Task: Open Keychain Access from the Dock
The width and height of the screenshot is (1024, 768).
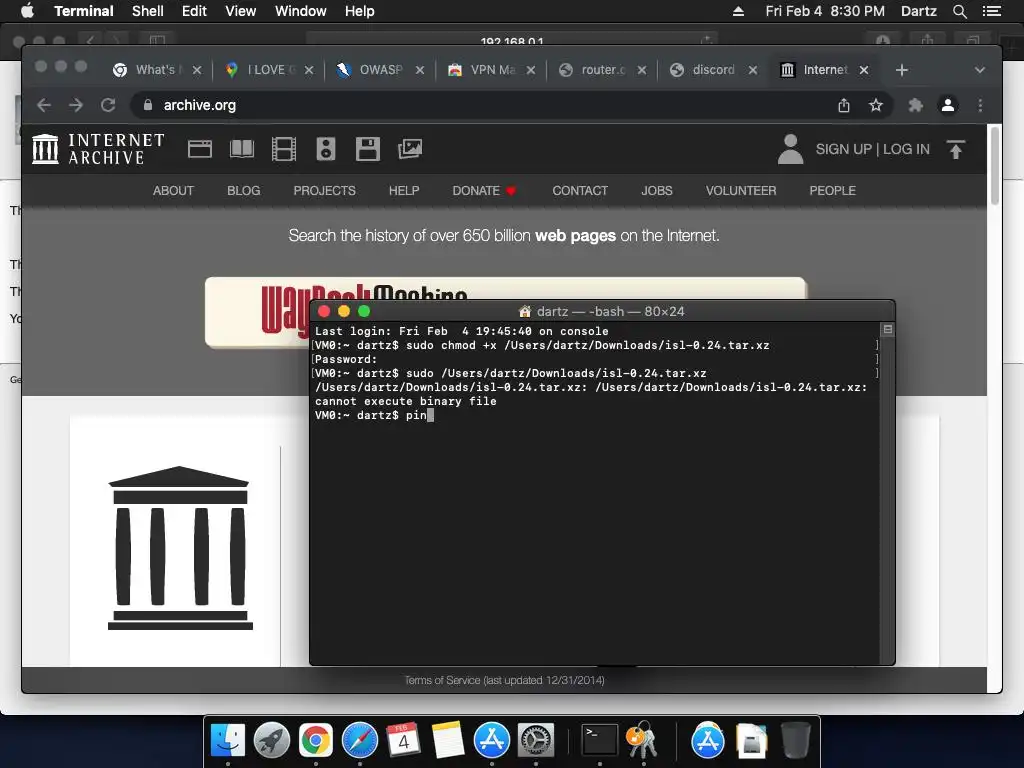Action: coord(642,741)
